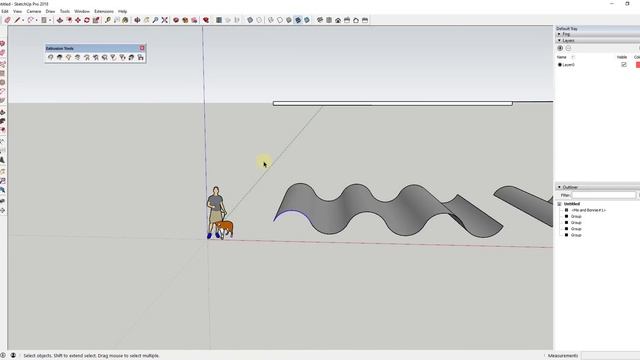Enable Wireframe face style
Viewport: 640px width, 360px height.
pos(271,20)
